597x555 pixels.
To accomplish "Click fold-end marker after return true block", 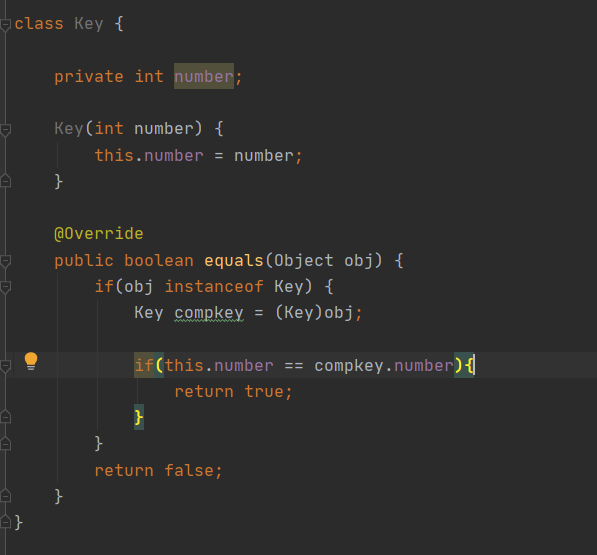I will coord(5,416).
